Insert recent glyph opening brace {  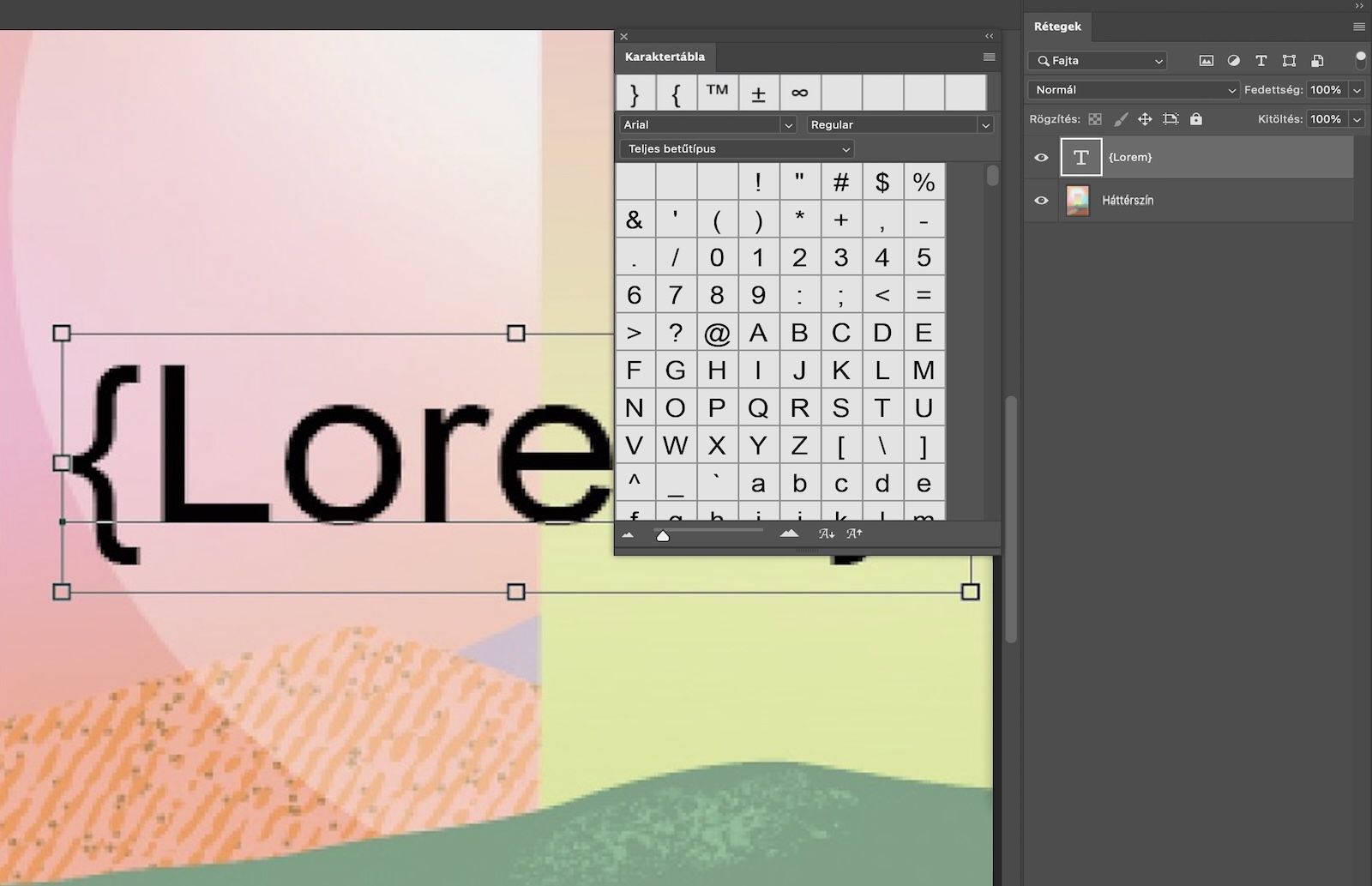677,93
